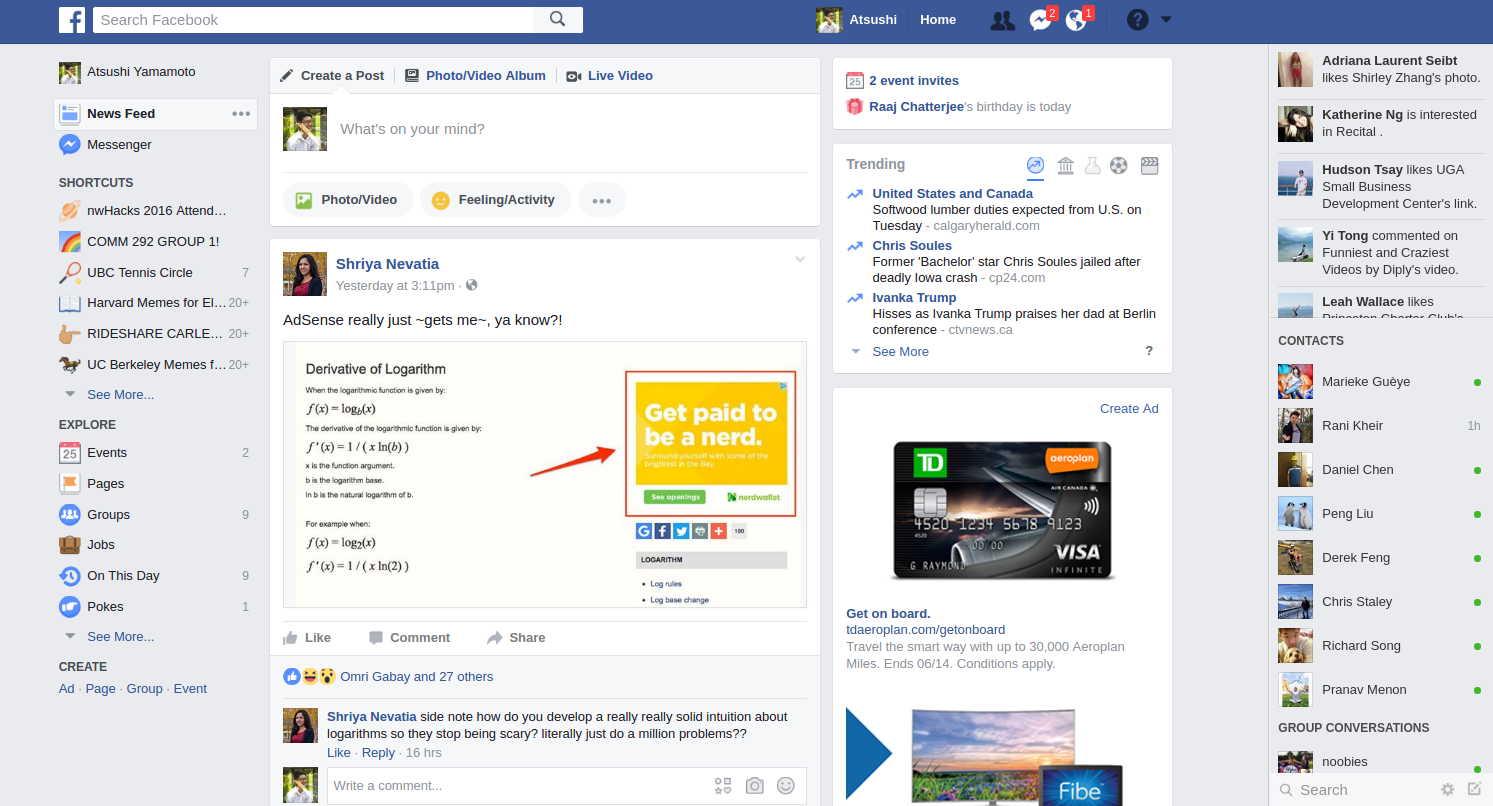Click the TD Aeroplan Visa card ad image
The width and height of the screenshot is (1493, 806).
point(1002,510)
